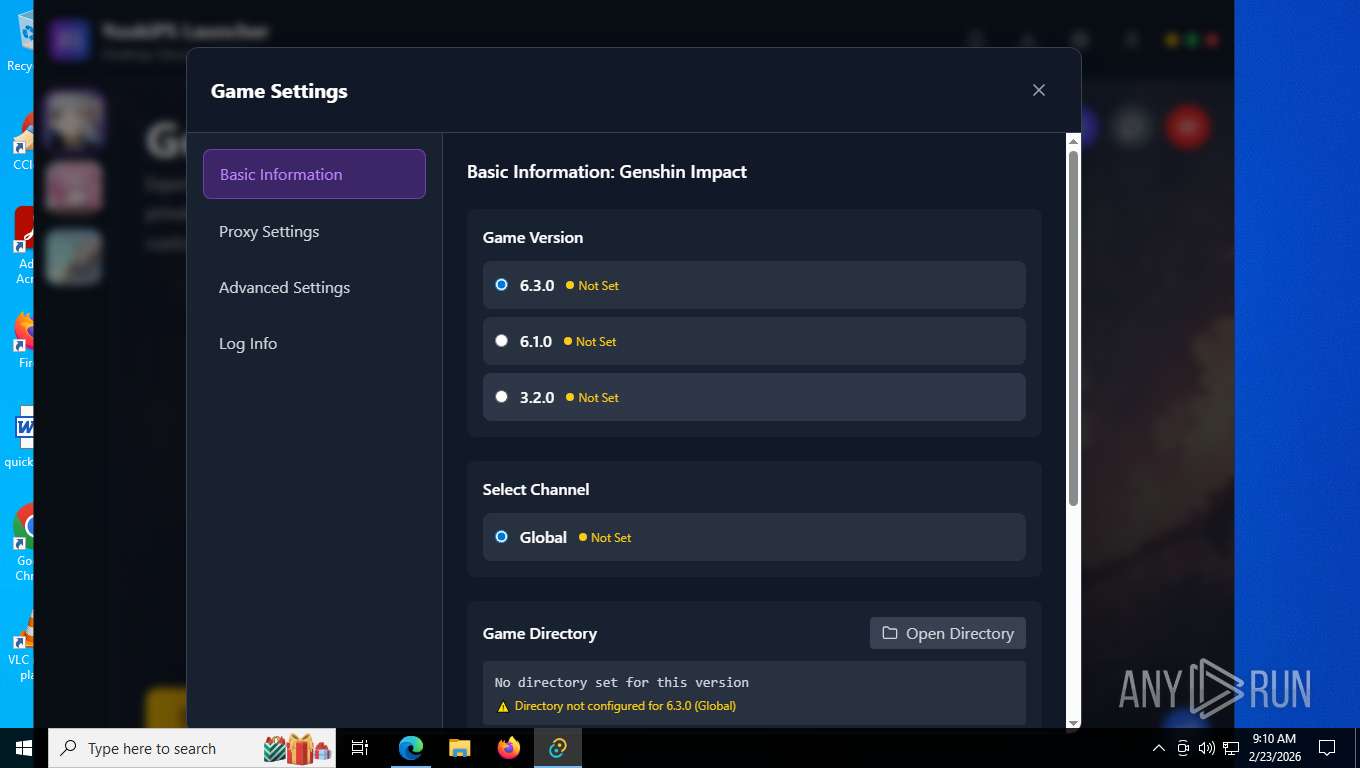Image resolution: width=1360 pixels, height=768 pixels.
Task: Click the 'Select Channel' section heading
Action: click(x=536, y=489)
